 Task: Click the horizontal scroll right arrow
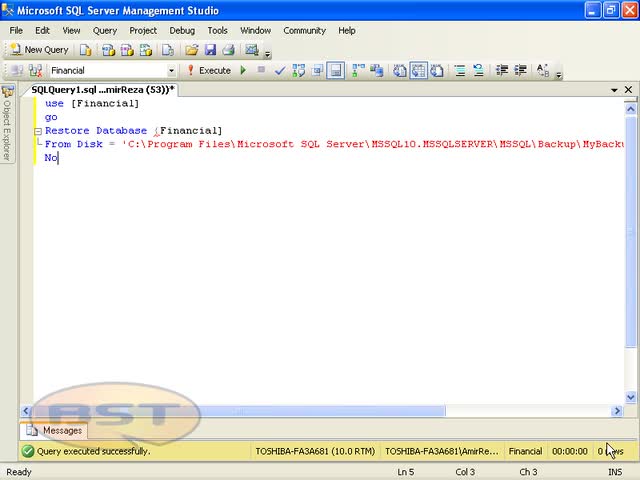point(617,411)
